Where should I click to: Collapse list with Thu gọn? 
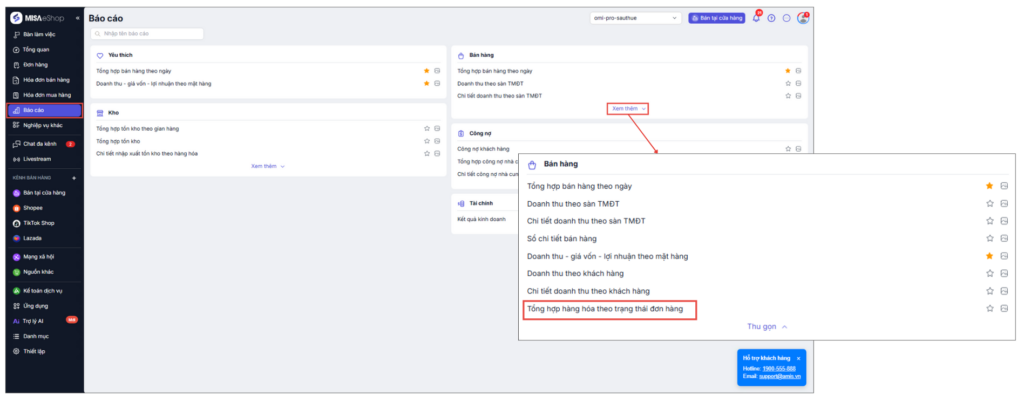[x=767, y=327]
